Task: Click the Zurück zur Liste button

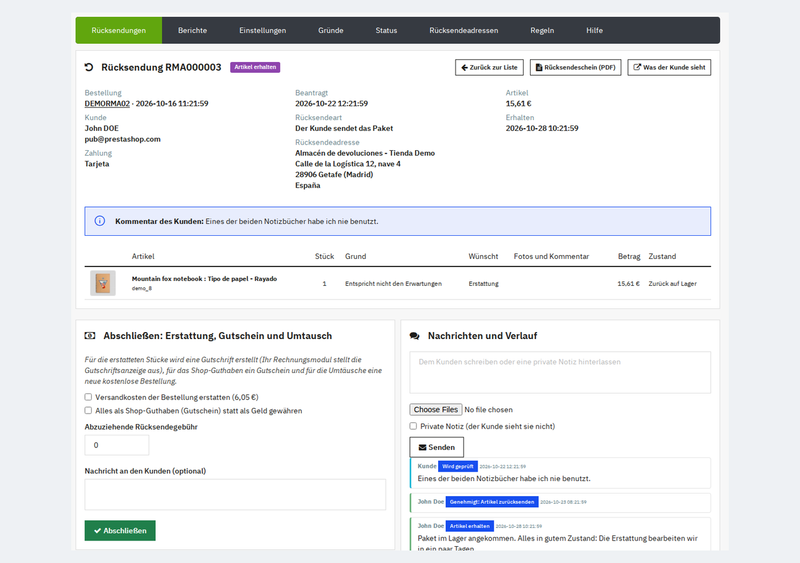Action: [x=489, y=67]
